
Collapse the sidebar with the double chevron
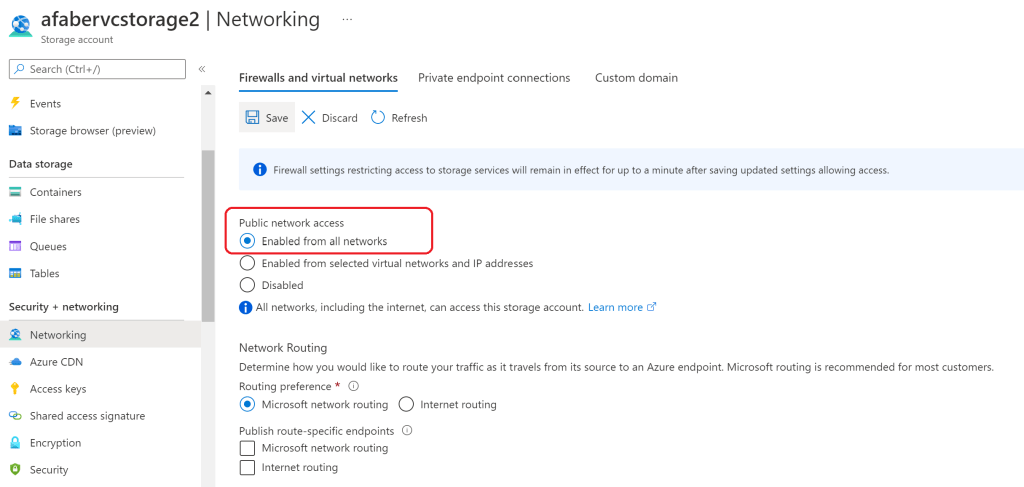(201, 69)
